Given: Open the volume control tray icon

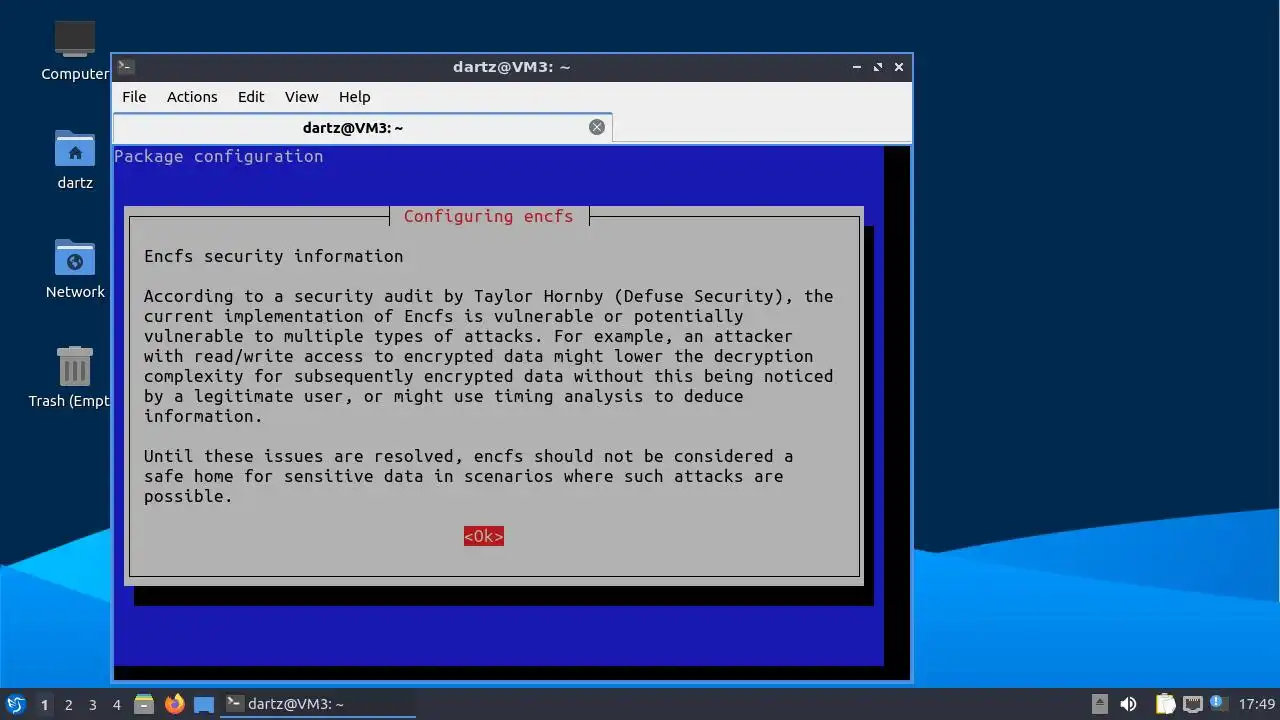Looking at the screenshot, I should [x=1129, y=704].
